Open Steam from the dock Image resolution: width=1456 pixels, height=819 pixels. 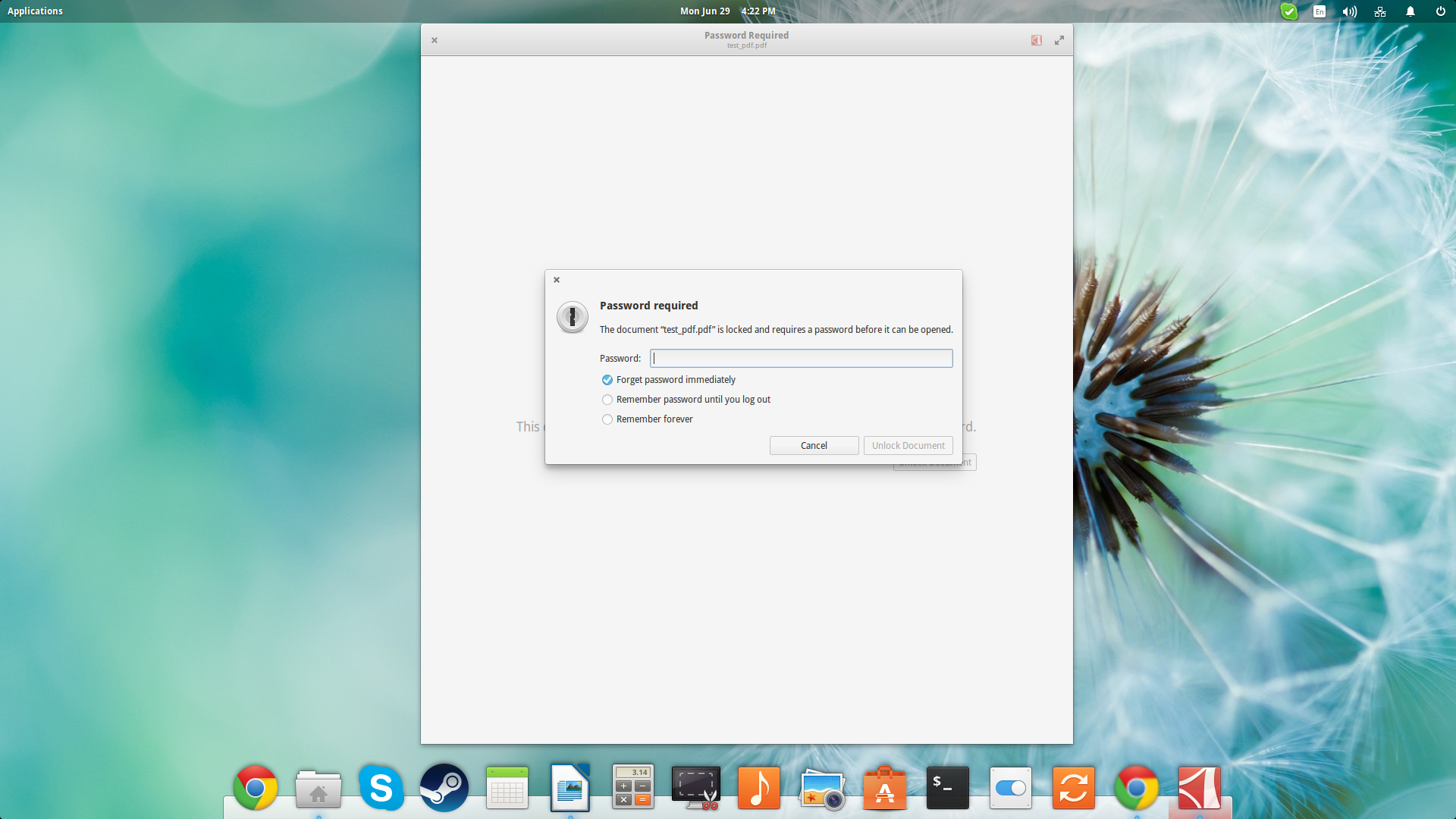pos(444,788)
